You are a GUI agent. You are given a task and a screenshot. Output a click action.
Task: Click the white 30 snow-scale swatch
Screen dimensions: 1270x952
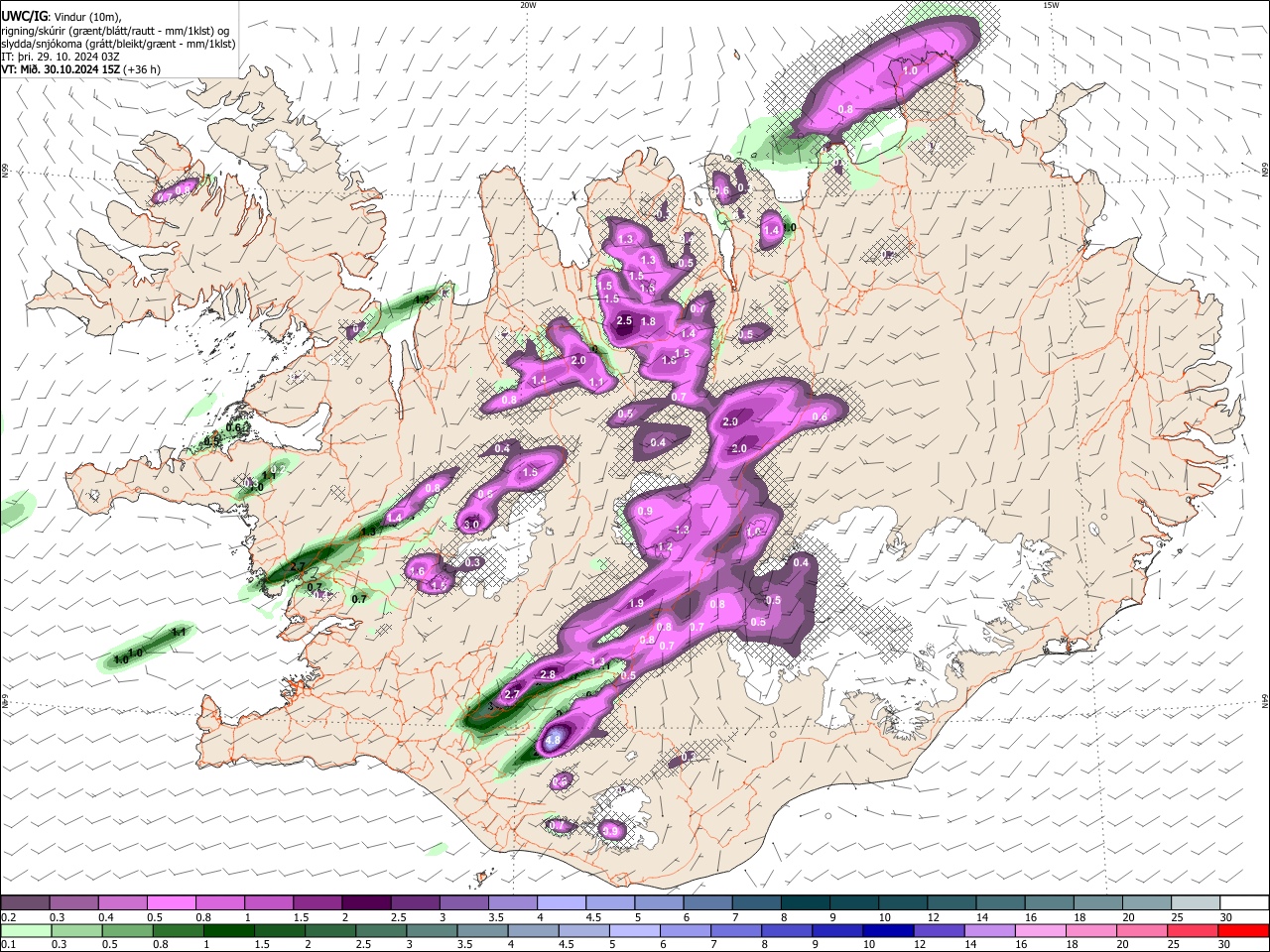pyautogui.click(x=1243, y=903)
